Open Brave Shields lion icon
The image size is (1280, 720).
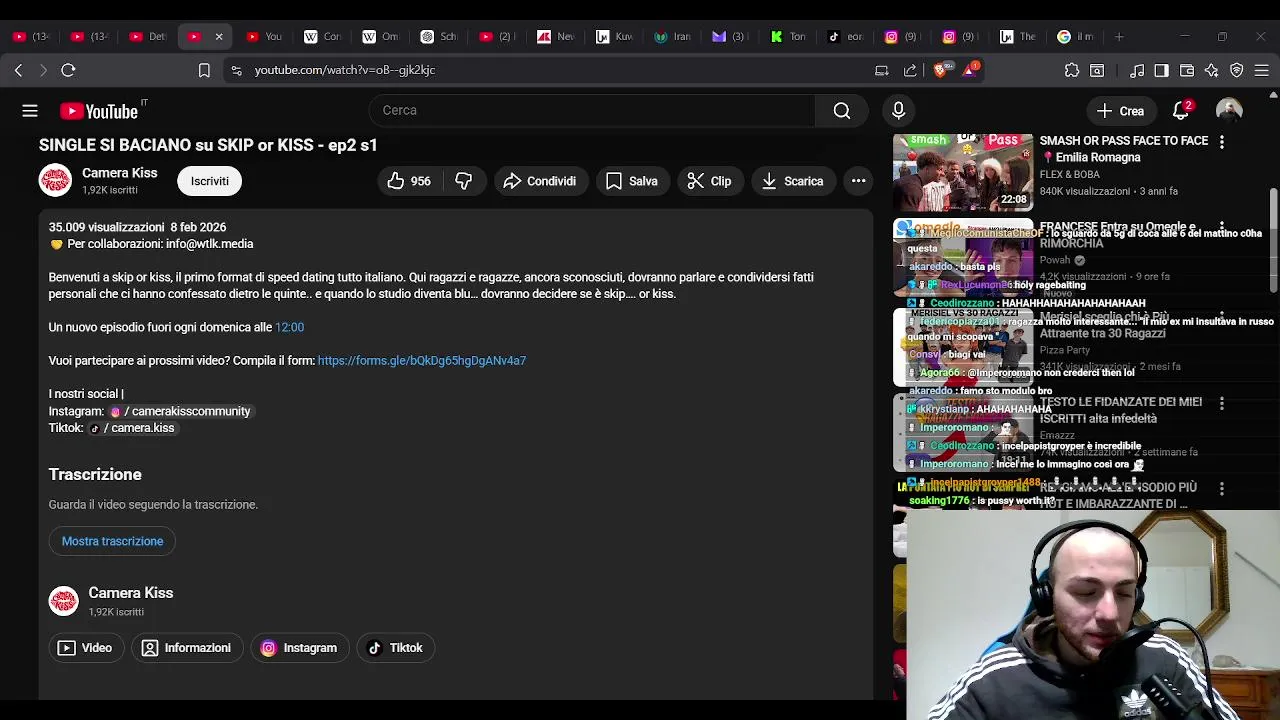click(x=940, y=70)
